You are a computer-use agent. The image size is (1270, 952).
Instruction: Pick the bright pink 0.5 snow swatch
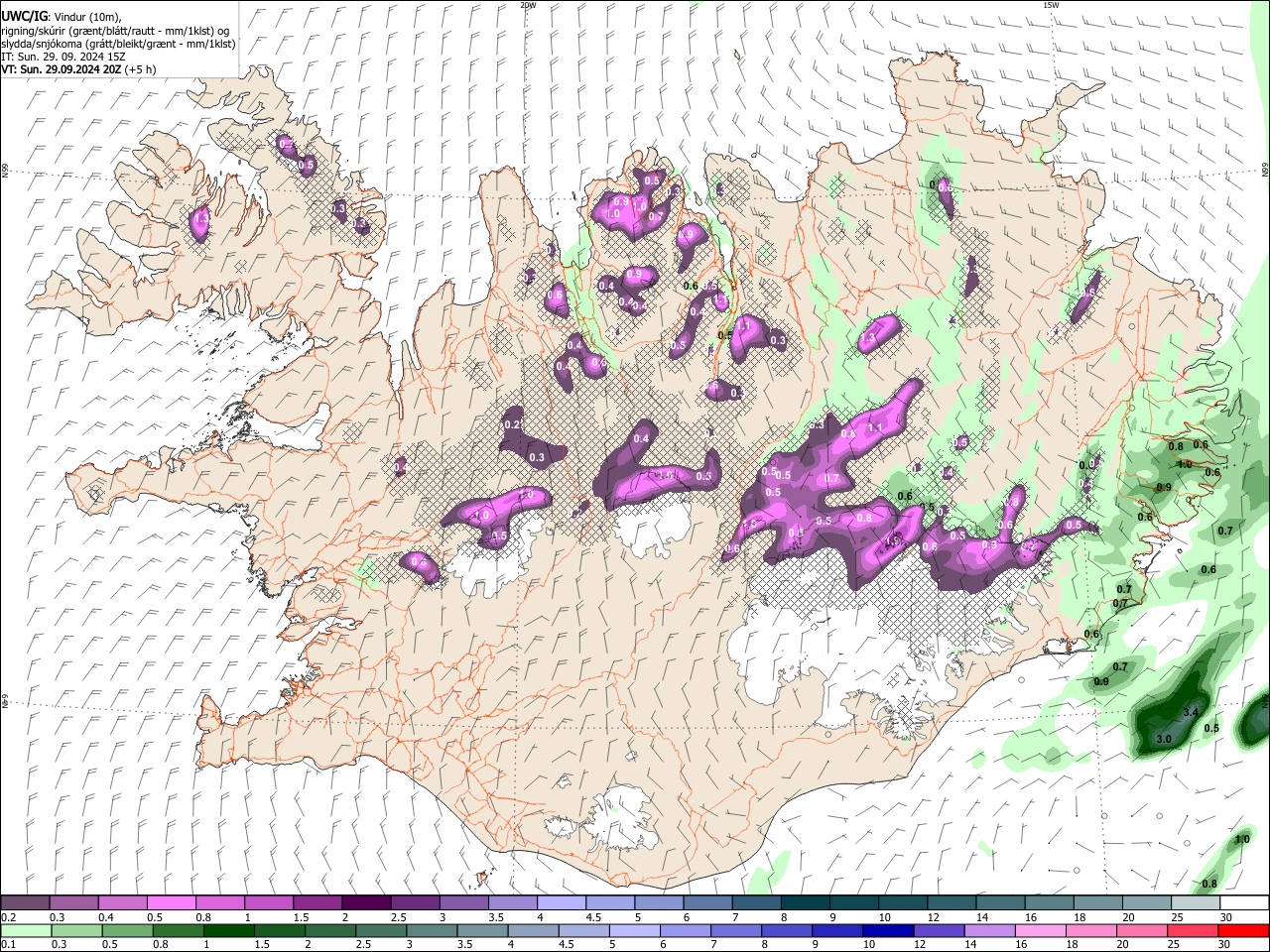point(171,903)
